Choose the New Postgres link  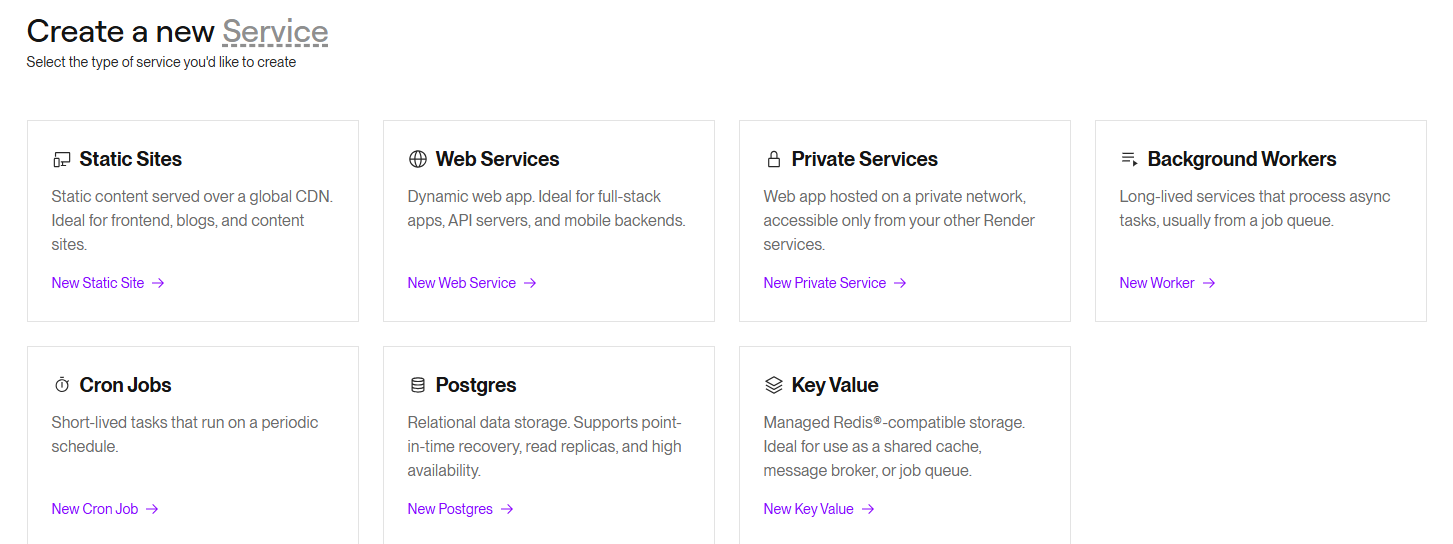tap(450, 509)
